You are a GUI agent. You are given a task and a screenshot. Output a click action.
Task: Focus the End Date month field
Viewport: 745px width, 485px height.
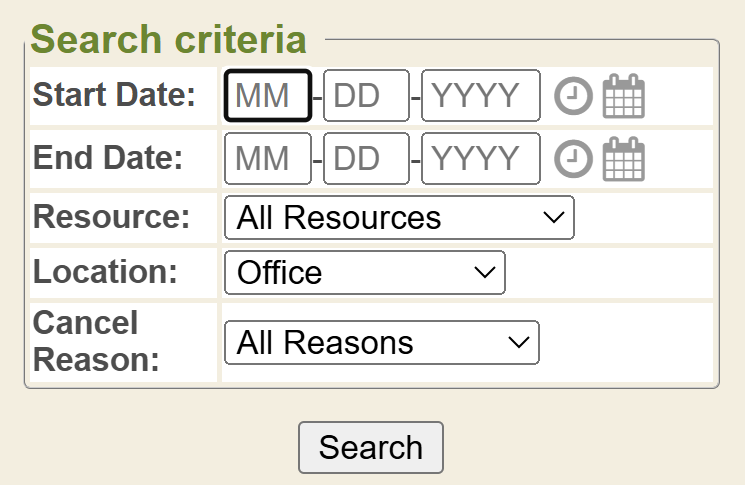(268, 159)
